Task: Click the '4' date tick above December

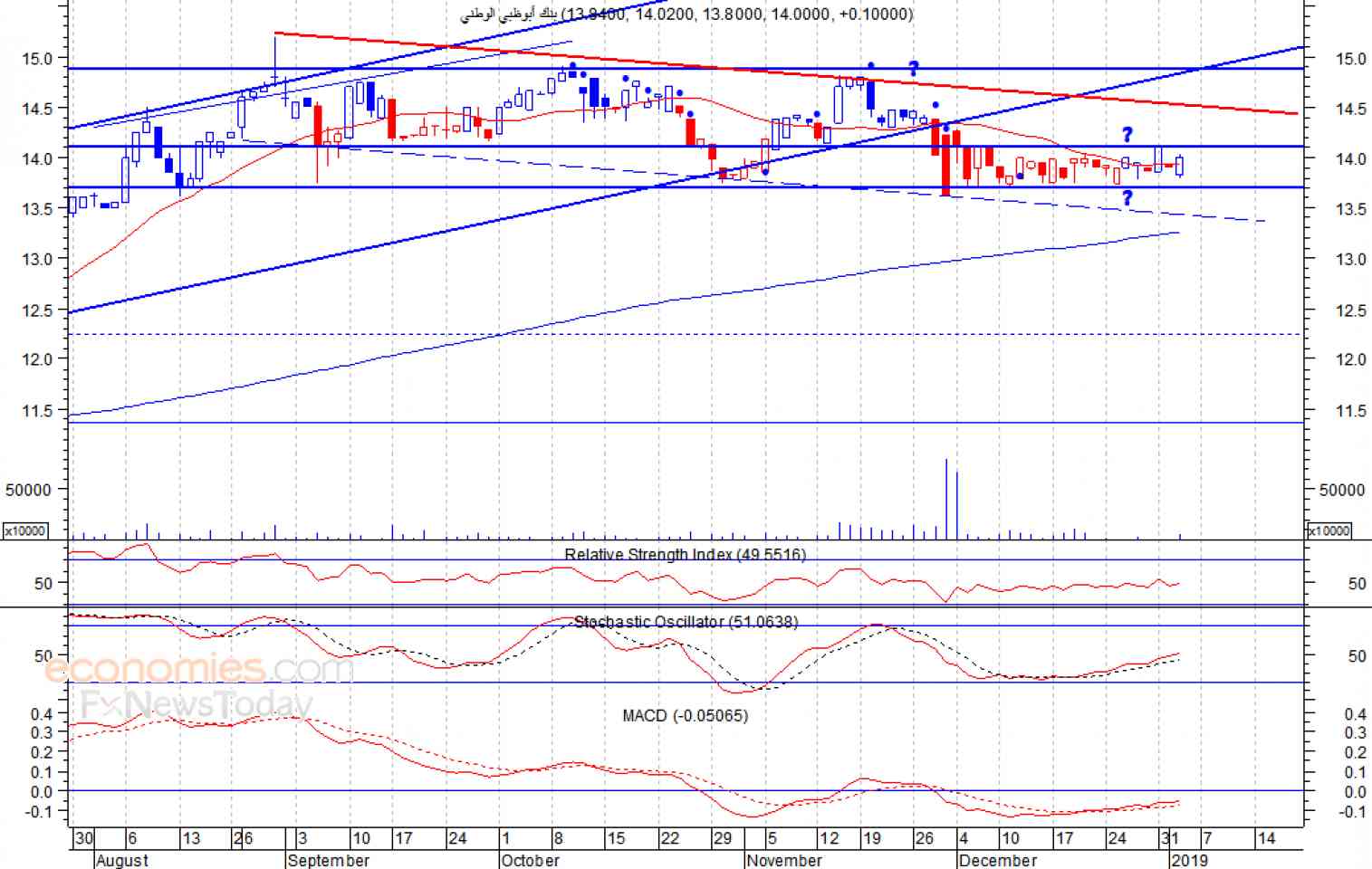Action: coord(963,838)
